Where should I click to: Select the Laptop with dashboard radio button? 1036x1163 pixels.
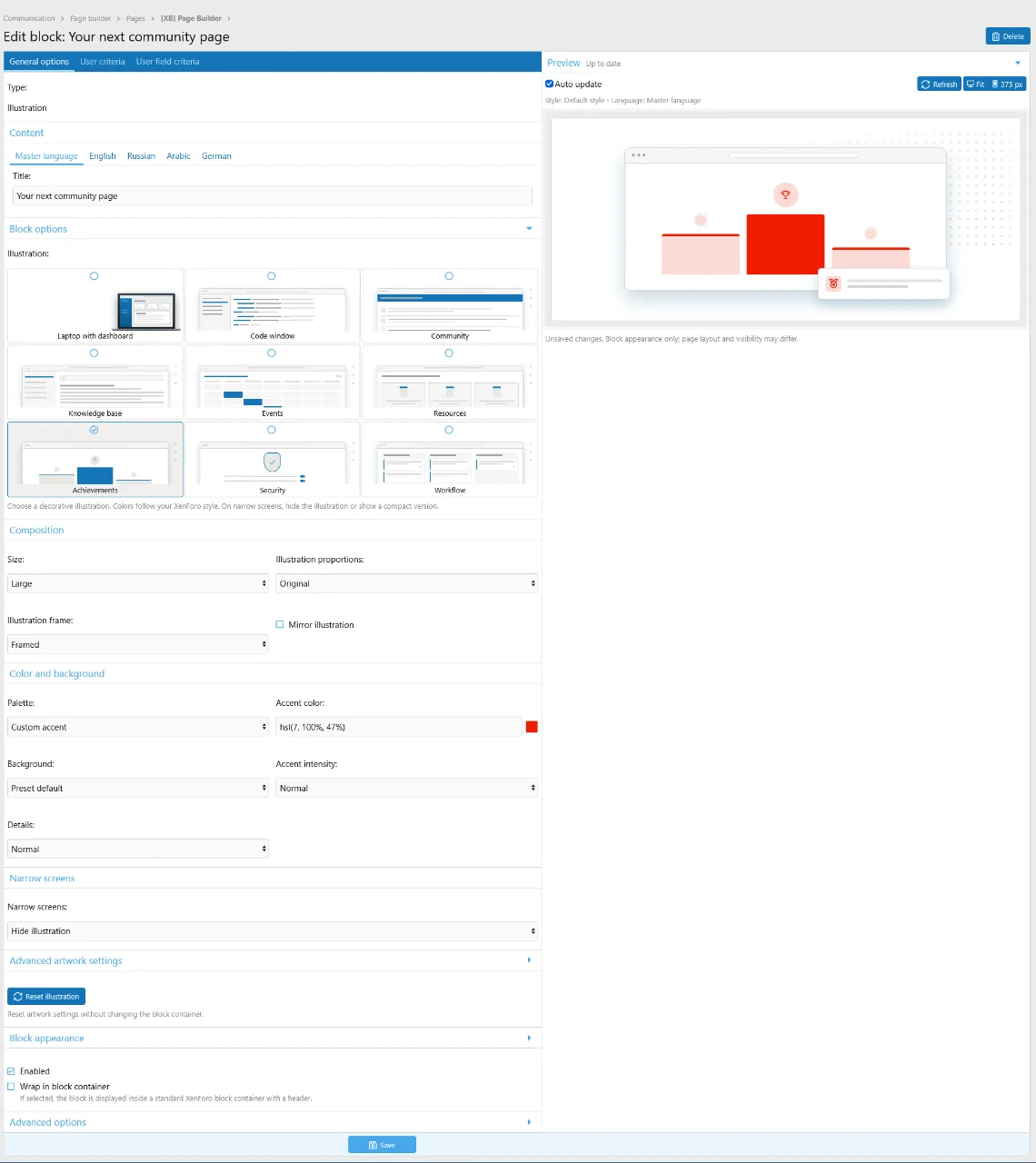[x=94, y=276]
